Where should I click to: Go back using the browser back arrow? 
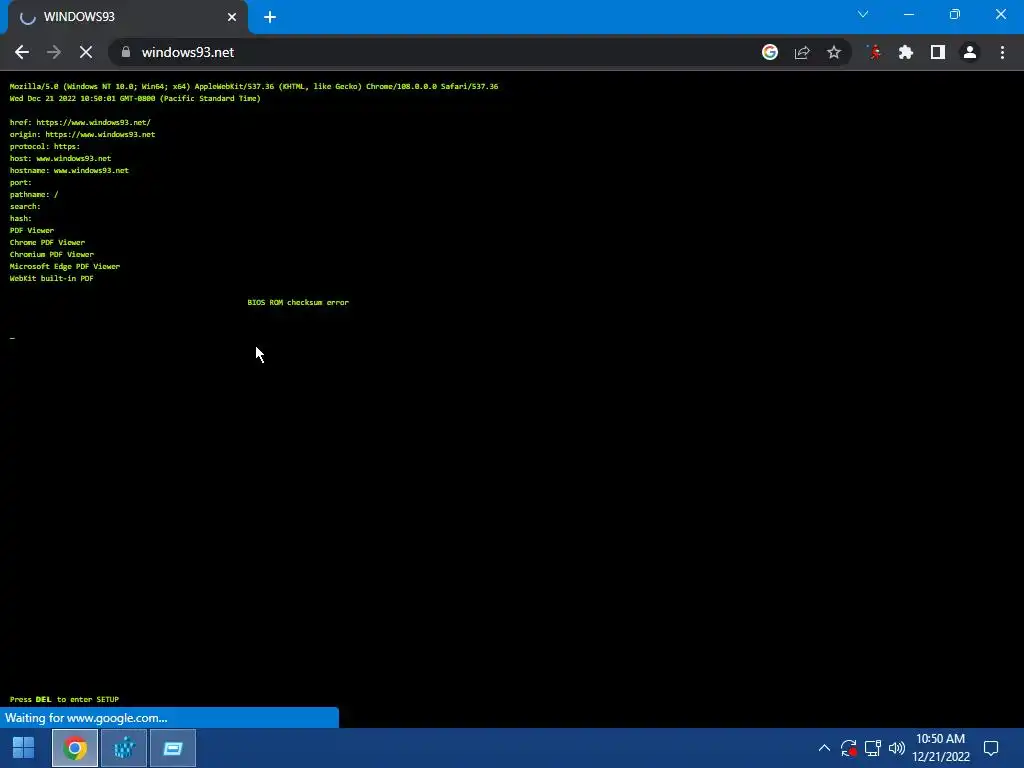pos(22,52)
